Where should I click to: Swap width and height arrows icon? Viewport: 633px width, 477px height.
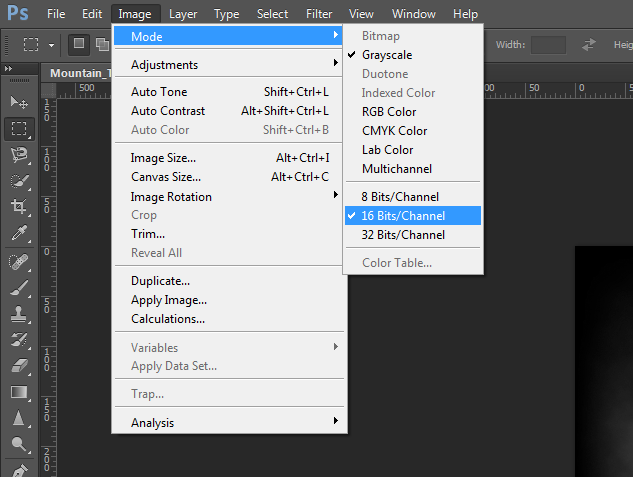click(589, 44)
